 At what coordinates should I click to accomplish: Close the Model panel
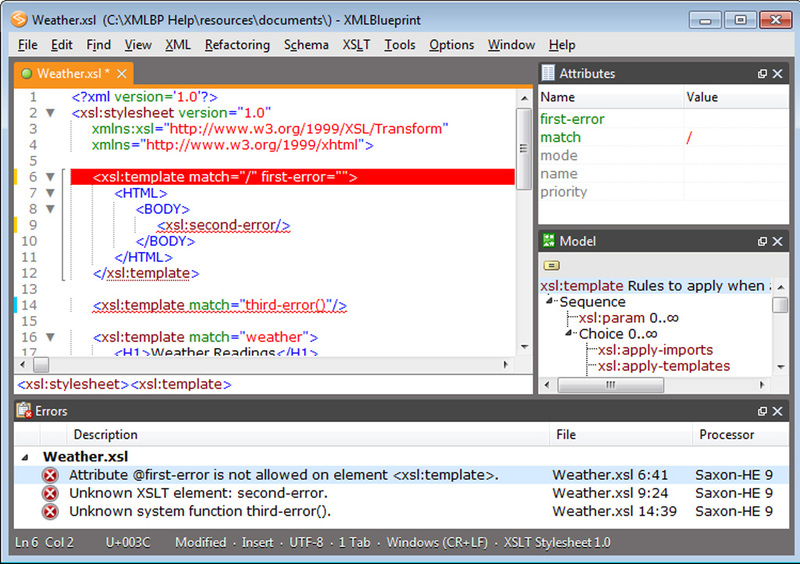coord(780,241)
